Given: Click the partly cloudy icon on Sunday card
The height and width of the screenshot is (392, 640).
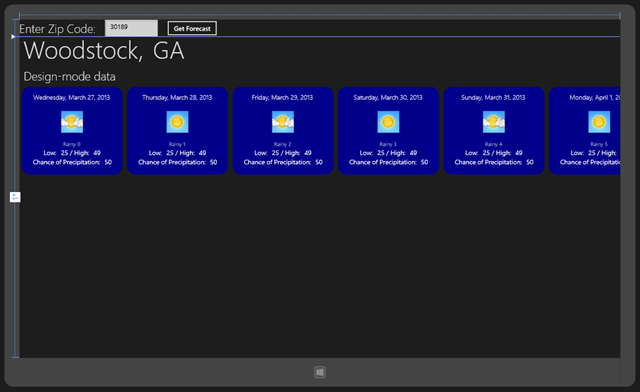Looking at the screenshot, I should pos(493,122).
